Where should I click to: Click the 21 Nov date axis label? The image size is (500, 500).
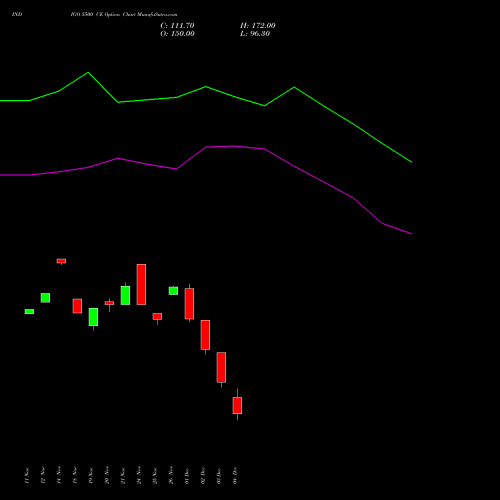tap(123, 475)
